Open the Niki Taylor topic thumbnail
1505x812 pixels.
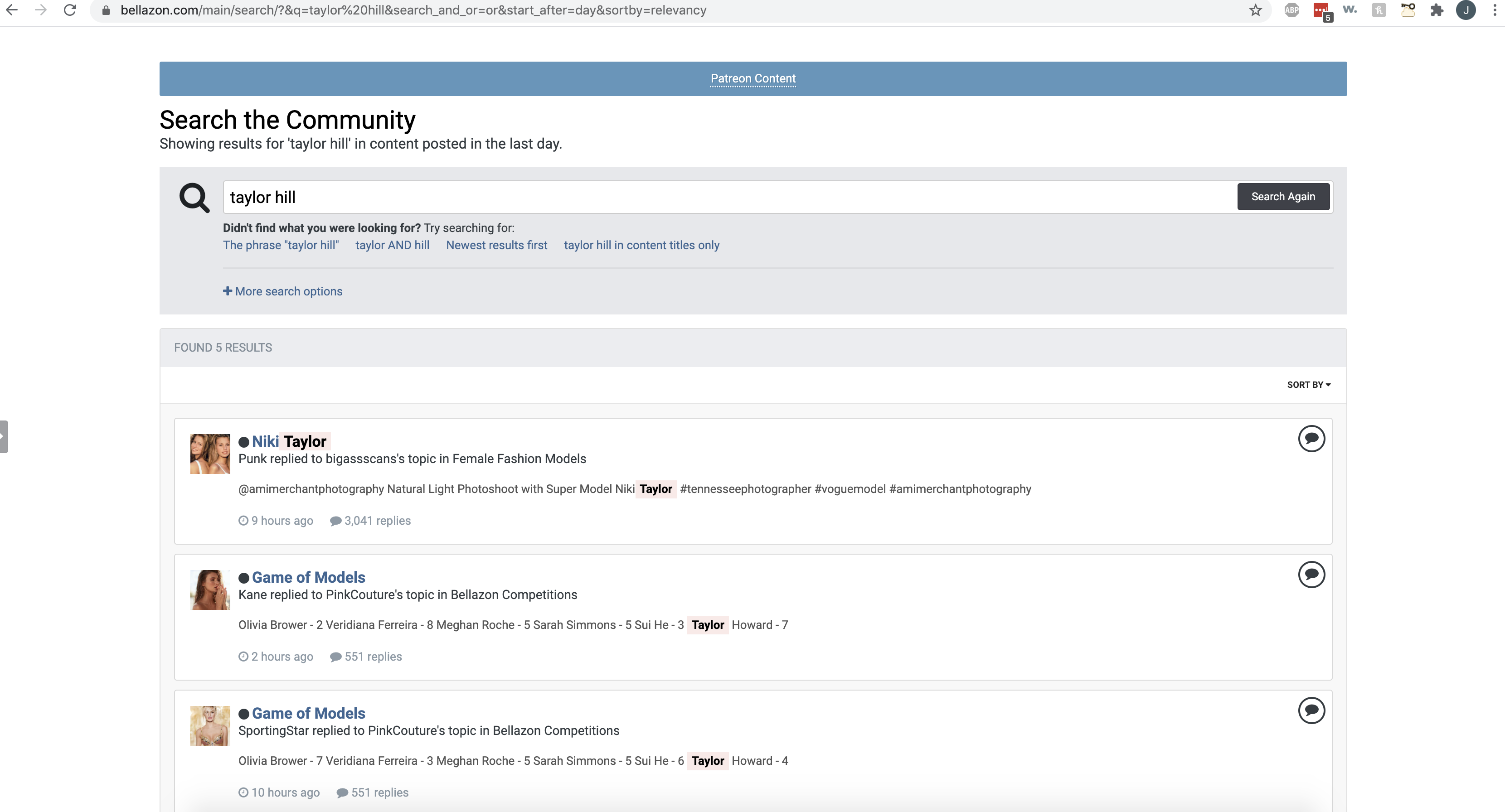210,453
